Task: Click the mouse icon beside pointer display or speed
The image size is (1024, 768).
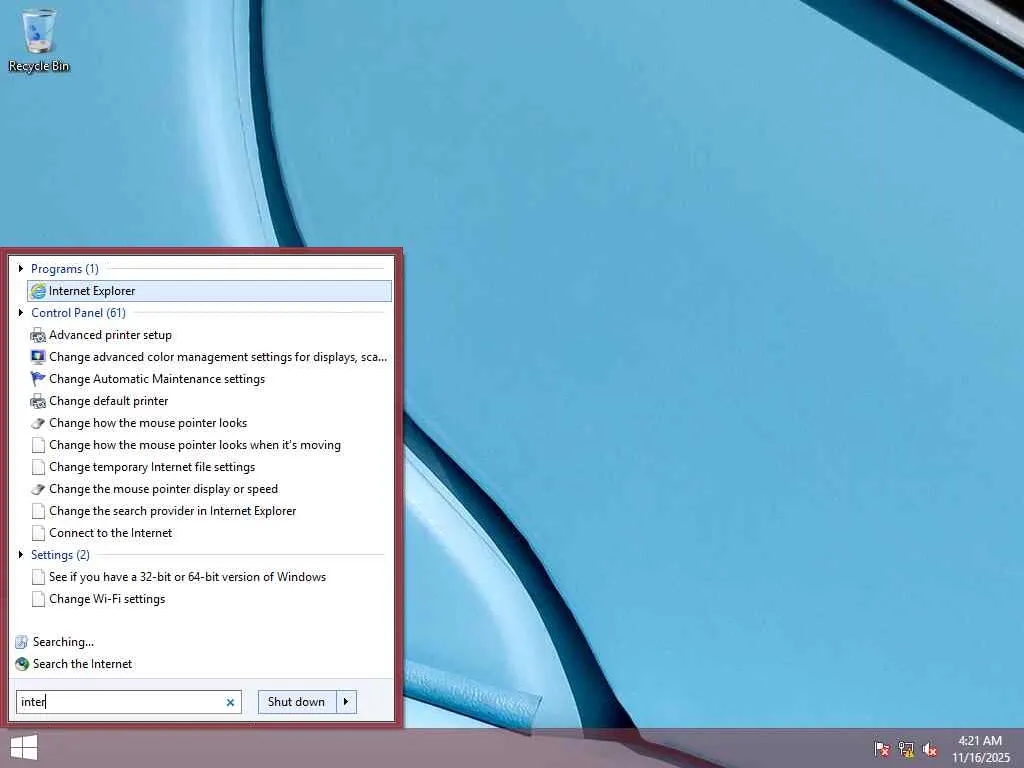Action: click(38, 489)
